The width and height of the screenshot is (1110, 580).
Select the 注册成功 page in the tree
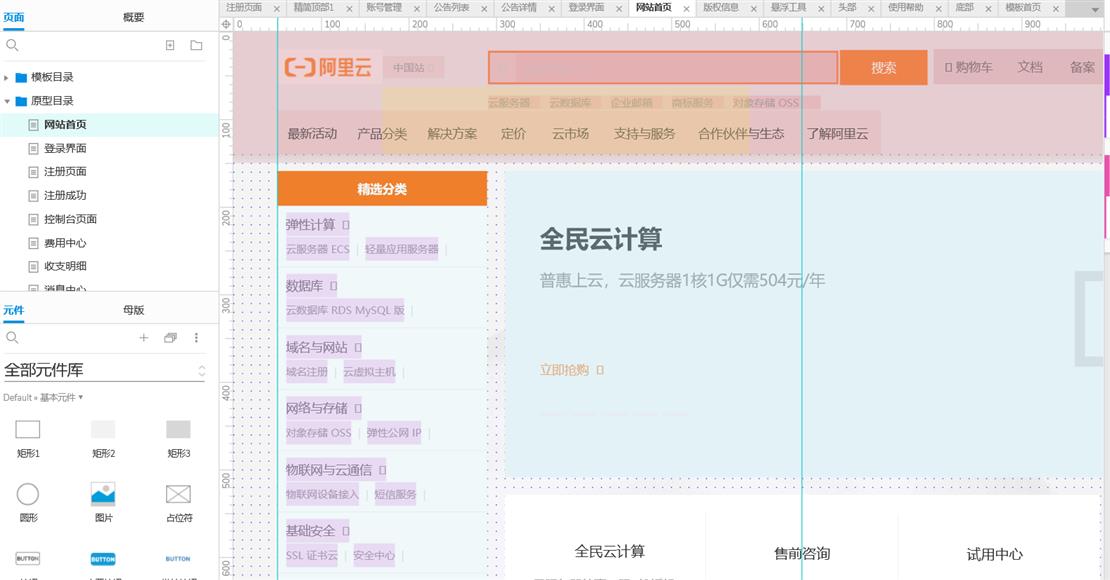[x=65, y=195]
